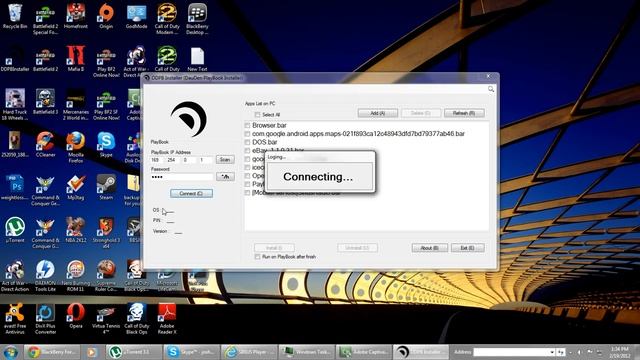Open the Recycle Bin desktop icon
The image size is (640, 360).
tap(15, 17)
